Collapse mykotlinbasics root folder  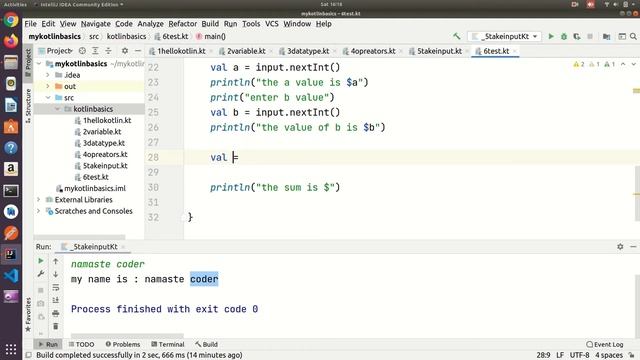pos(39,64)
